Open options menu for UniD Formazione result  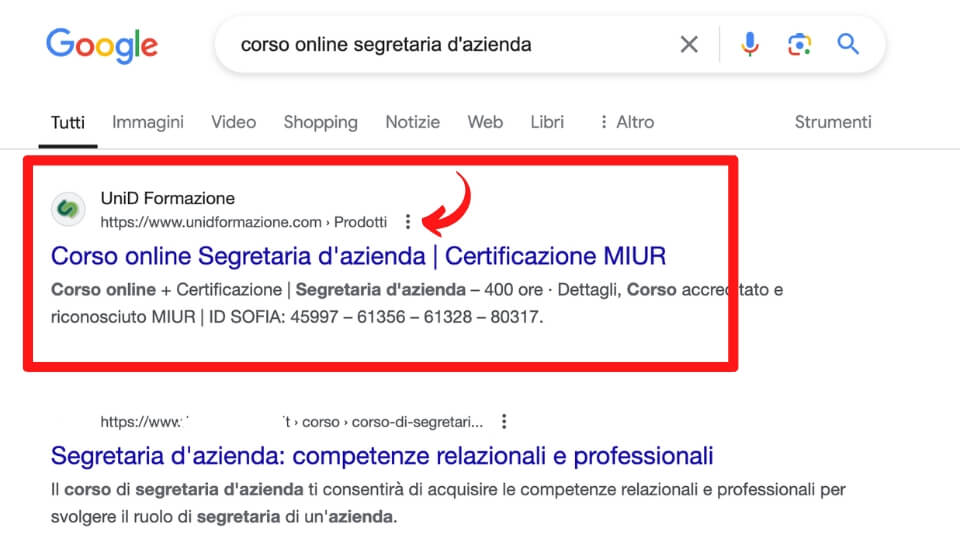pyautogui.click(x=408, y=222)
